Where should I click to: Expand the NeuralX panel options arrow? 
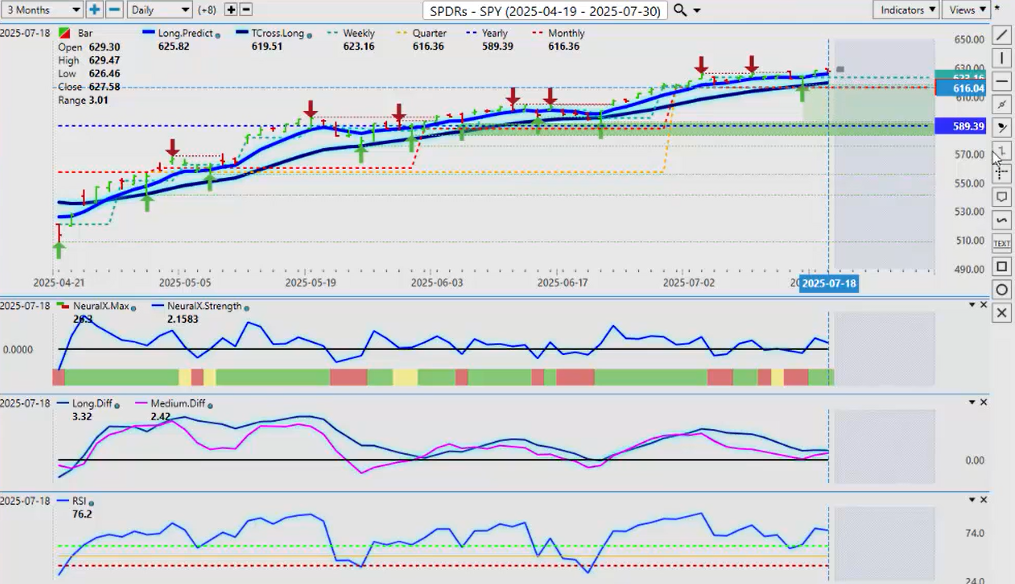coord(970,305)
